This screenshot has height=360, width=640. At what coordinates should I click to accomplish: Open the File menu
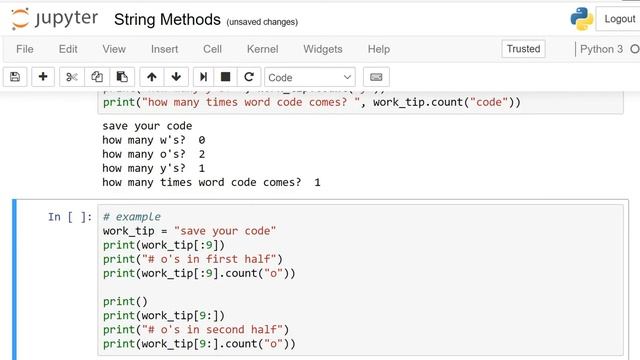[25, 49]
